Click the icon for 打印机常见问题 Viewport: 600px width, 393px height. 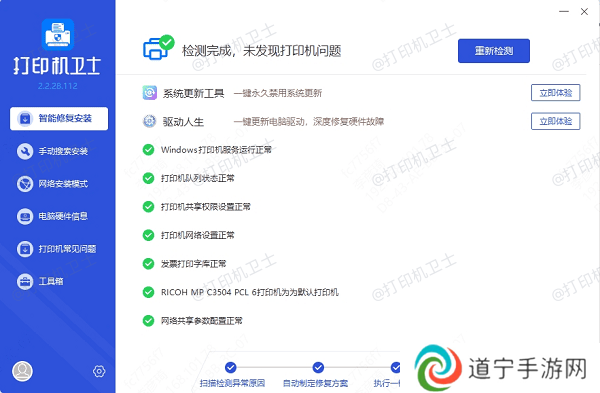click(x=25, y=249)
